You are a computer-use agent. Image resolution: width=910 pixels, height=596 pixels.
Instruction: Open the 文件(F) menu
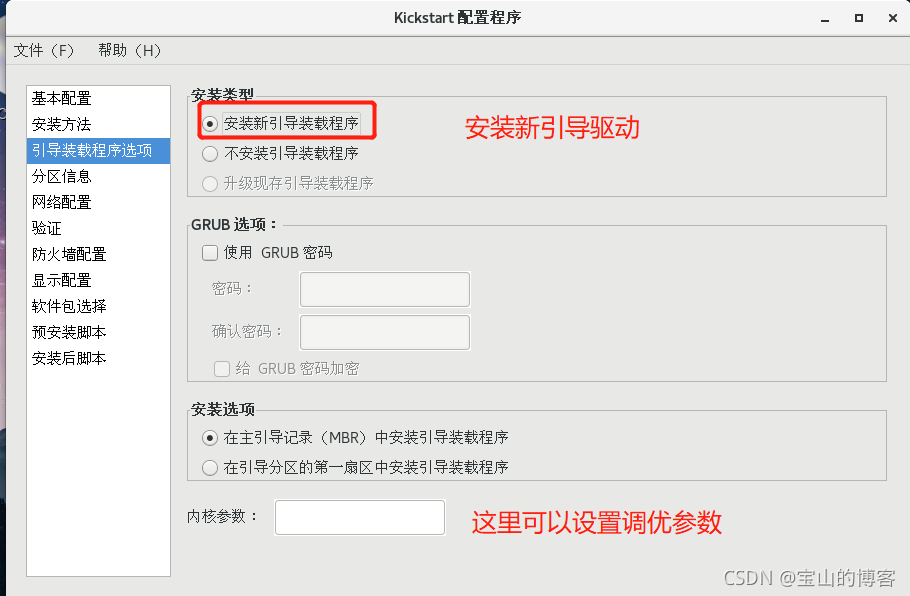tap(44, 50)
